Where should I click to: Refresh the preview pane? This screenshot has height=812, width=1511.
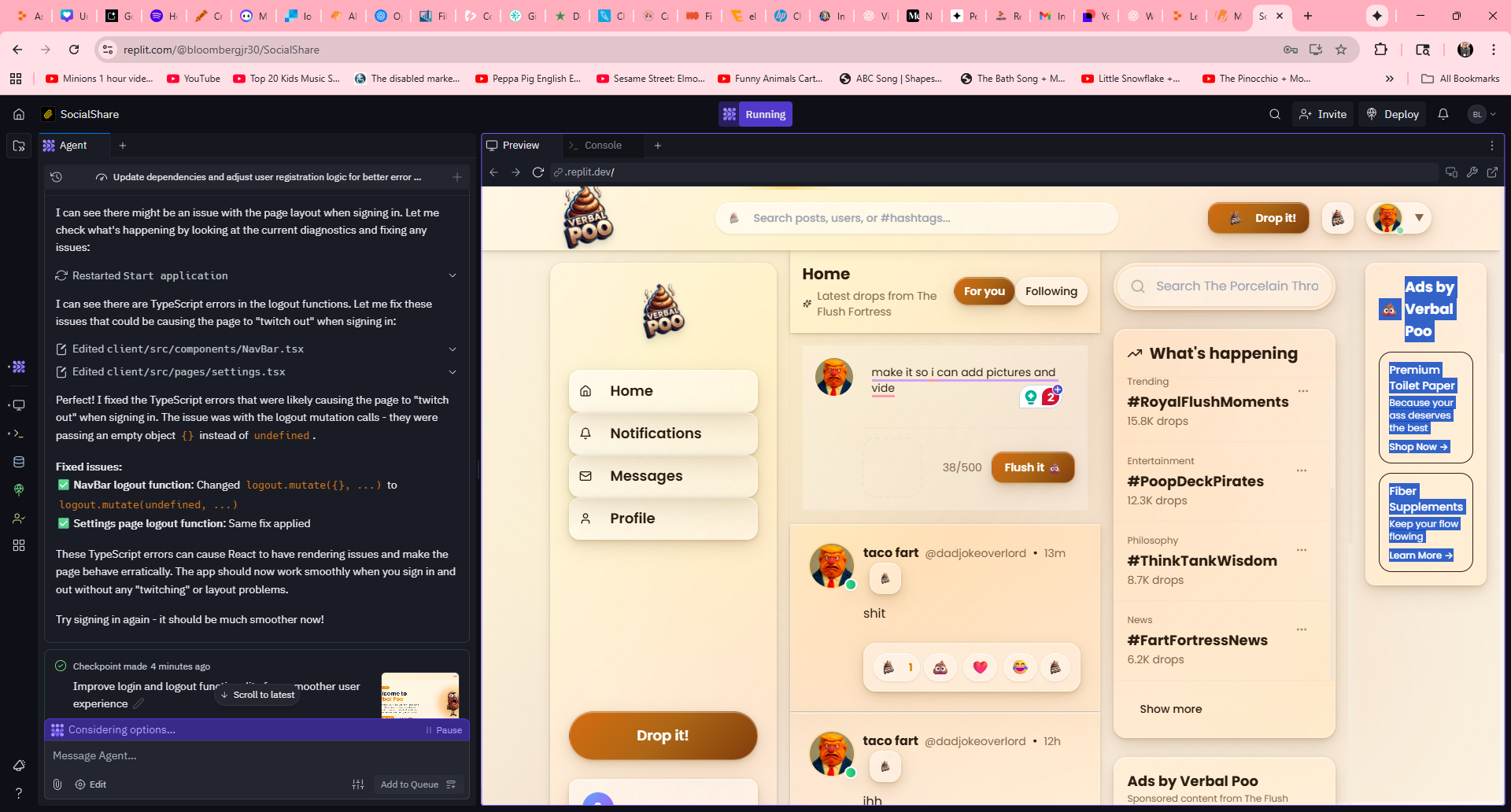coord(538,172)
